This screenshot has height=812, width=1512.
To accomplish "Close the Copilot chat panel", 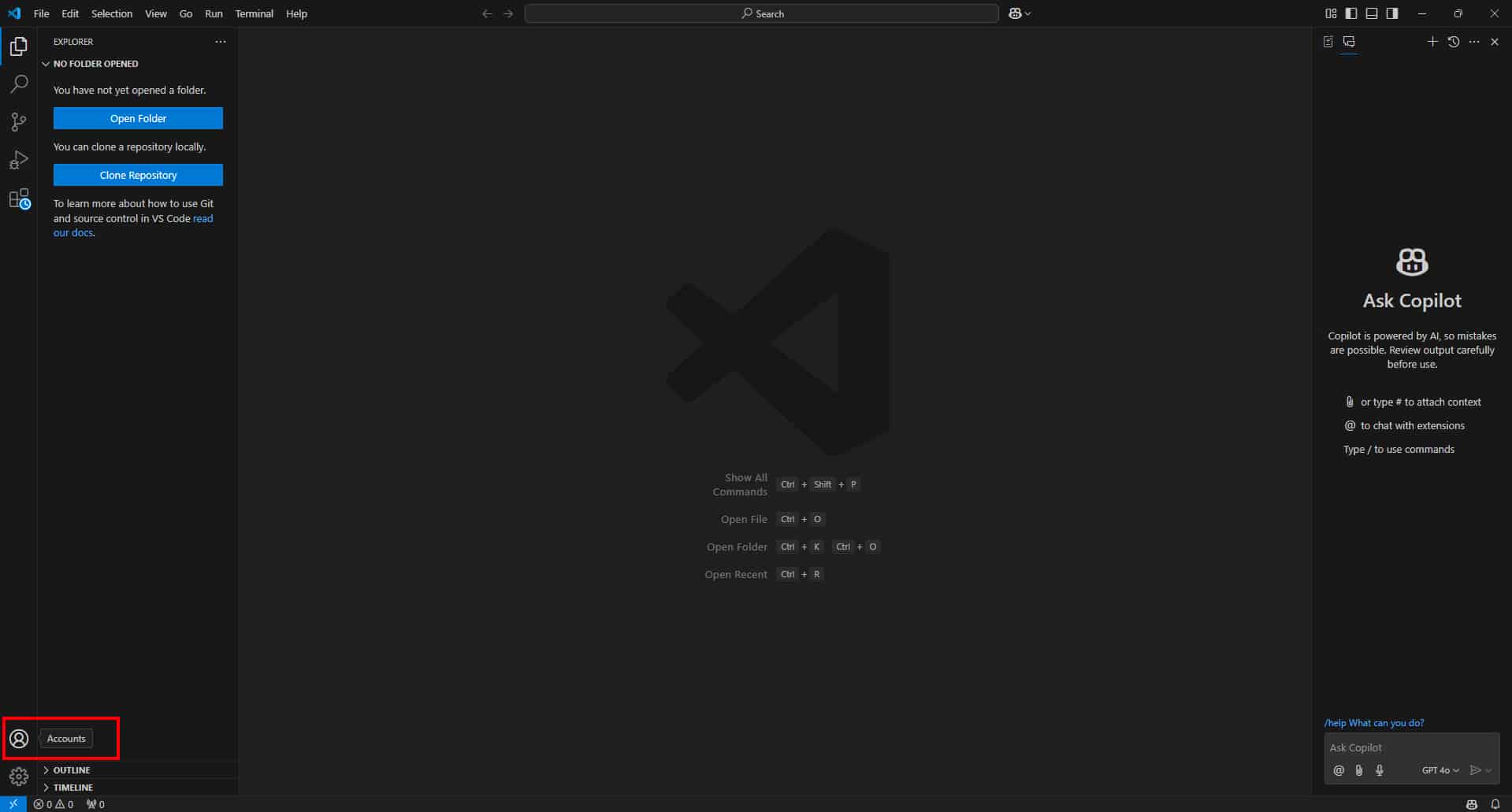I will (1495, 42).
